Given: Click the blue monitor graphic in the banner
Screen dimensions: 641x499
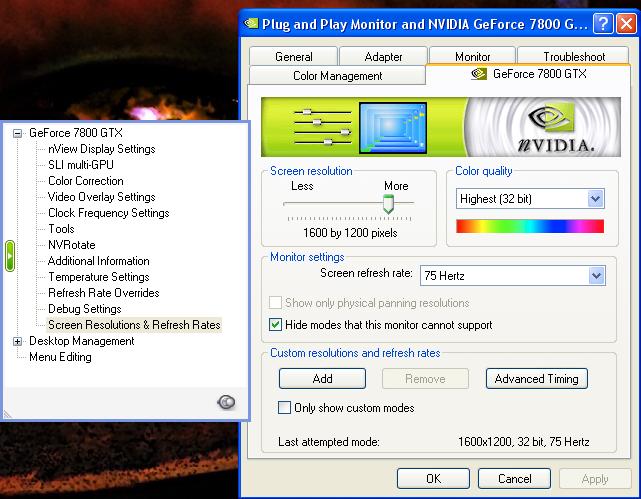Looking at the screenshot, I should click(393, 128).
